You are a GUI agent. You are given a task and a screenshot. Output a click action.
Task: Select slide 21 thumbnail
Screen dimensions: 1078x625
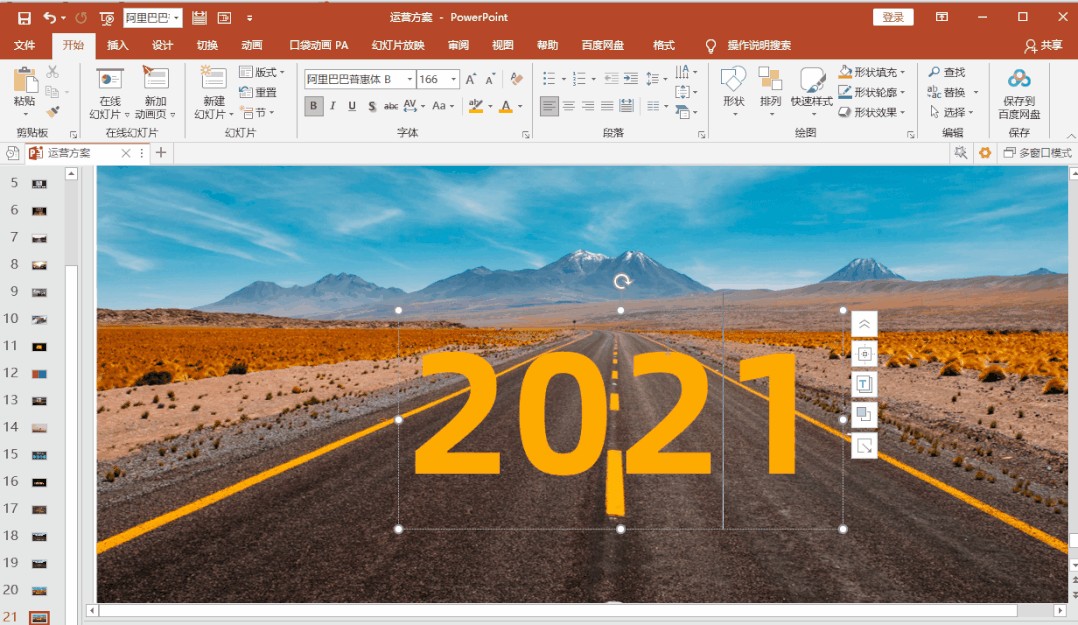39,617
